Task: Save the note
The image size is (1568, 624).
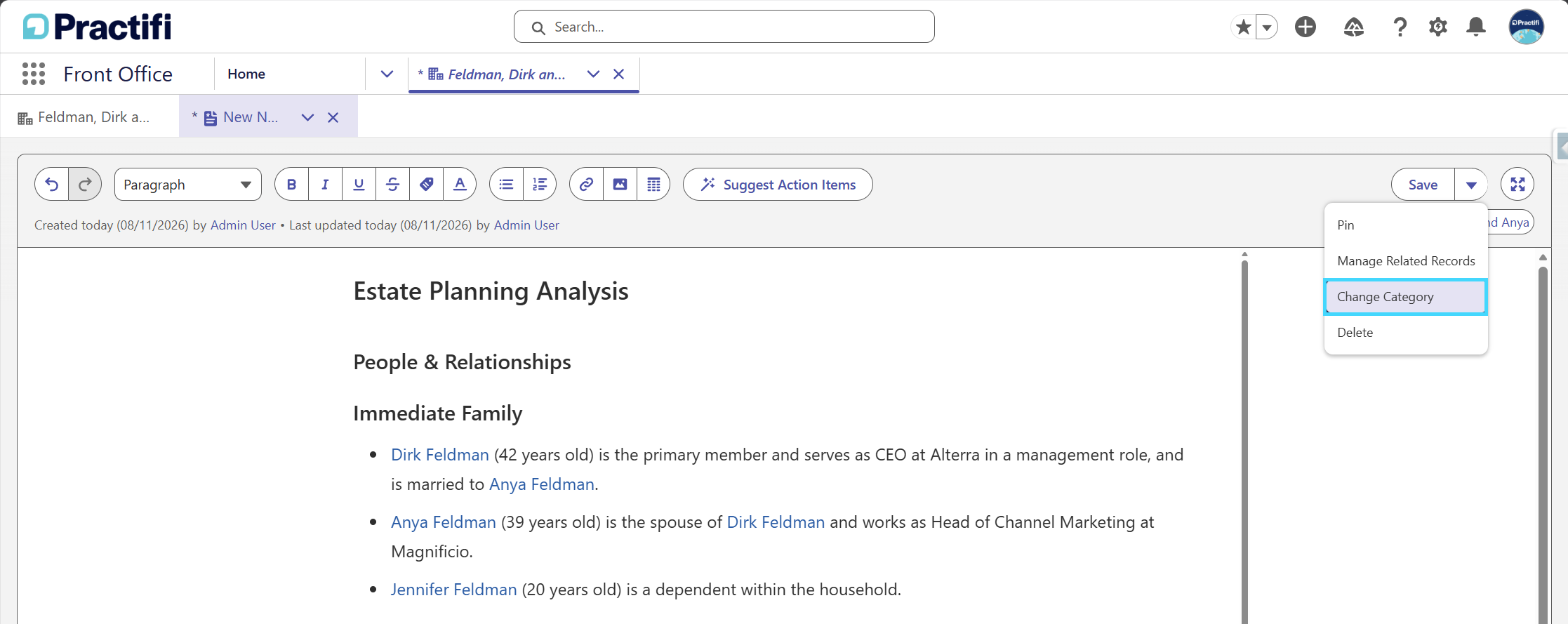Action: [1423, 185]
